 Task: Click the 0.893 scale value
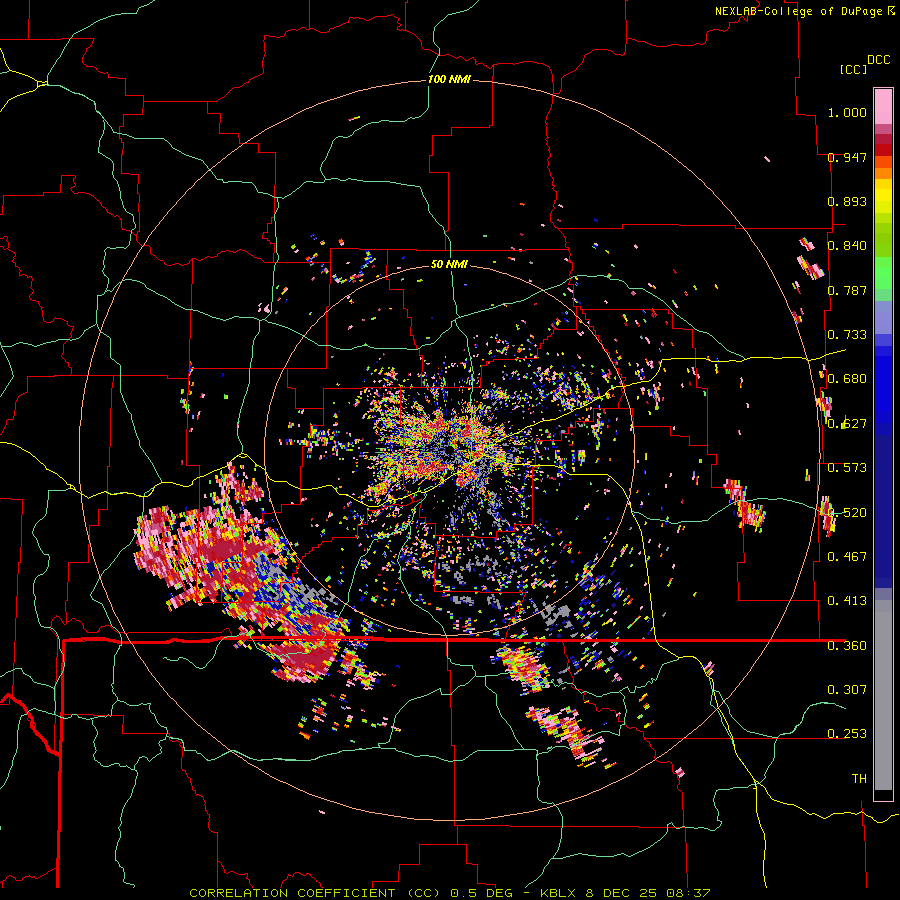pyautogui.click(x=847, y=201)
